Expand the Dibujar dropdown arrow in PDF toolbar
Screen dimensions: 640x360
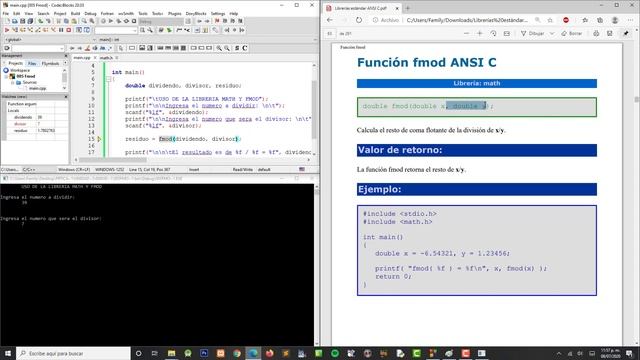click(x=552, y=33)
